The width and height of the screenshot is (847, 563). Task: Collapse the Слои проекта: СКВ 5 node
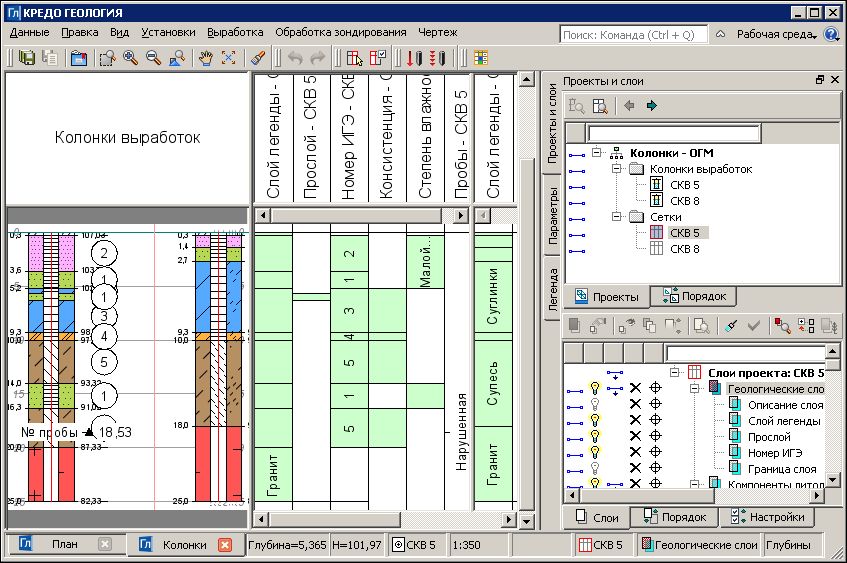(674, 372)
